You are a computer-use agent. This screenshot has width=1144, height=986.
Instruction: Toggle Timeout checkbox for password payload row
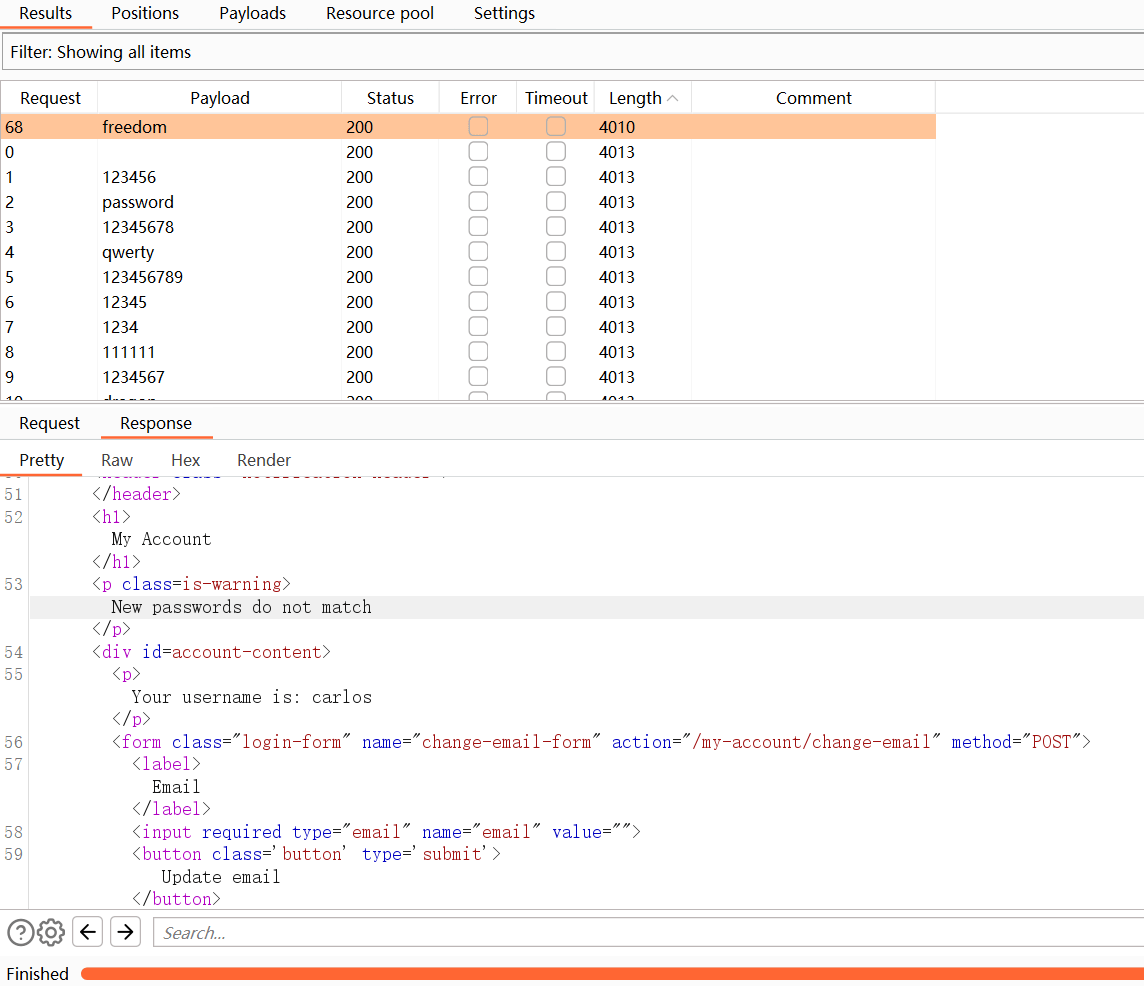[x=556, y=202]
